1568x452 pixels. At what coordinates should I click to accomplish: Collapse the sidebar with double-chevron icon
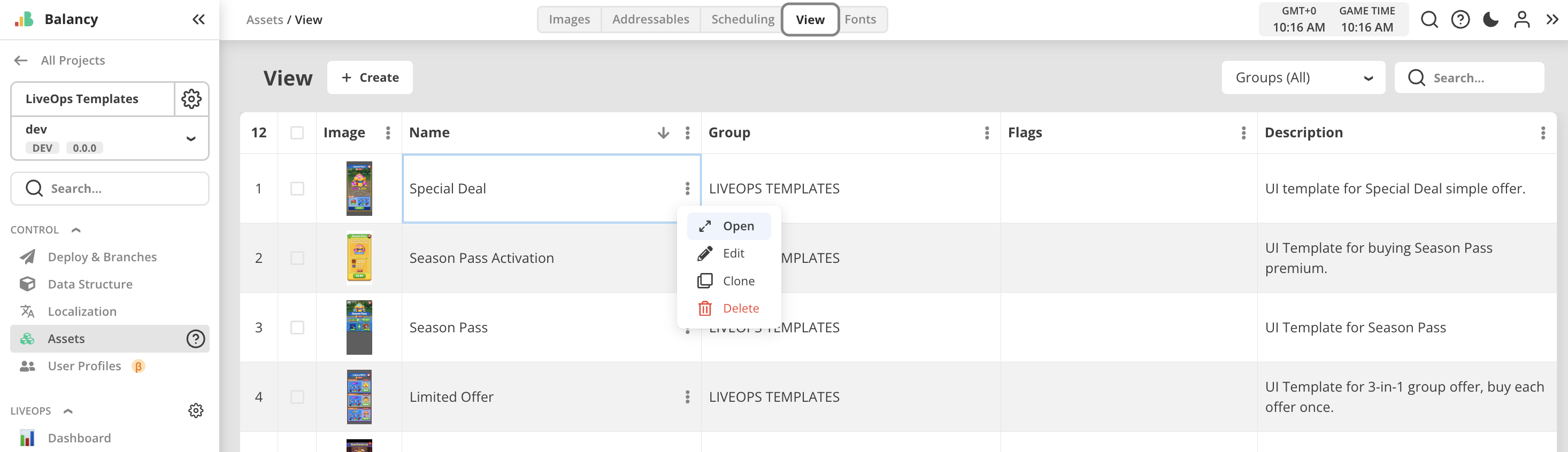198,19
